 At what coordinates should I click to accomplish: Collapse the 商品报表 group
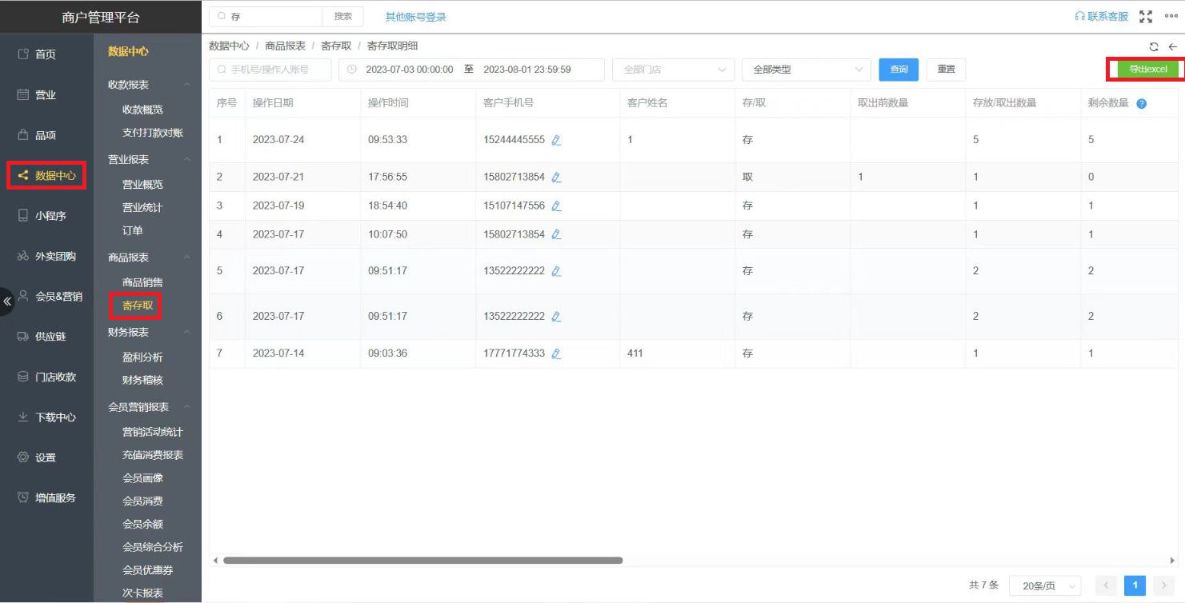[x=187, y=257]
